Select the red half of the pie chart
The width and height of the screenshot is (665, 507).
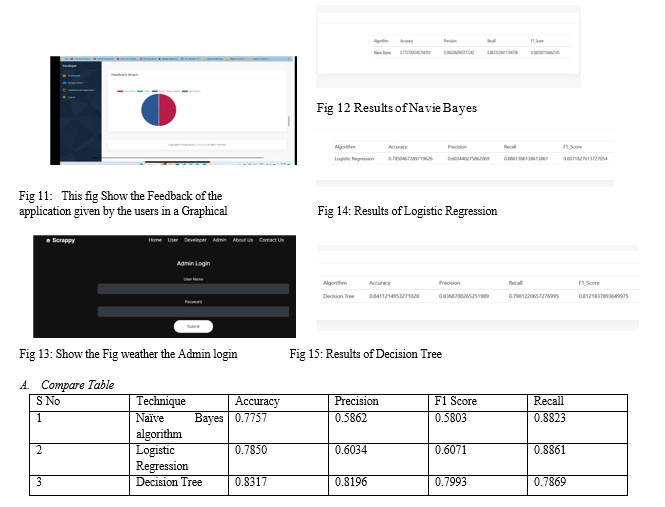(x=168, y=110)
